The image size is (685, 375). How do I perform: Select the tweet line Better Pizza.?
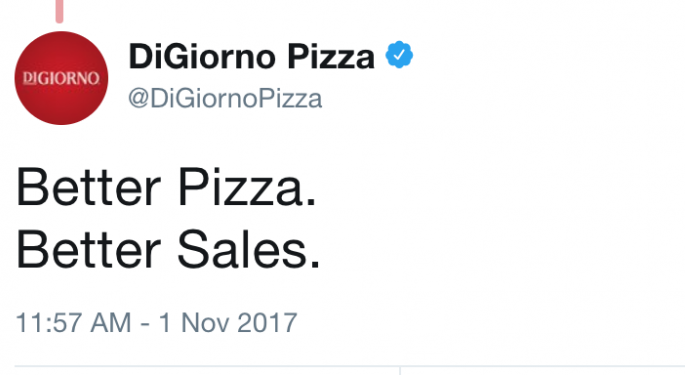pyautogui.click(x=166, y=187)
